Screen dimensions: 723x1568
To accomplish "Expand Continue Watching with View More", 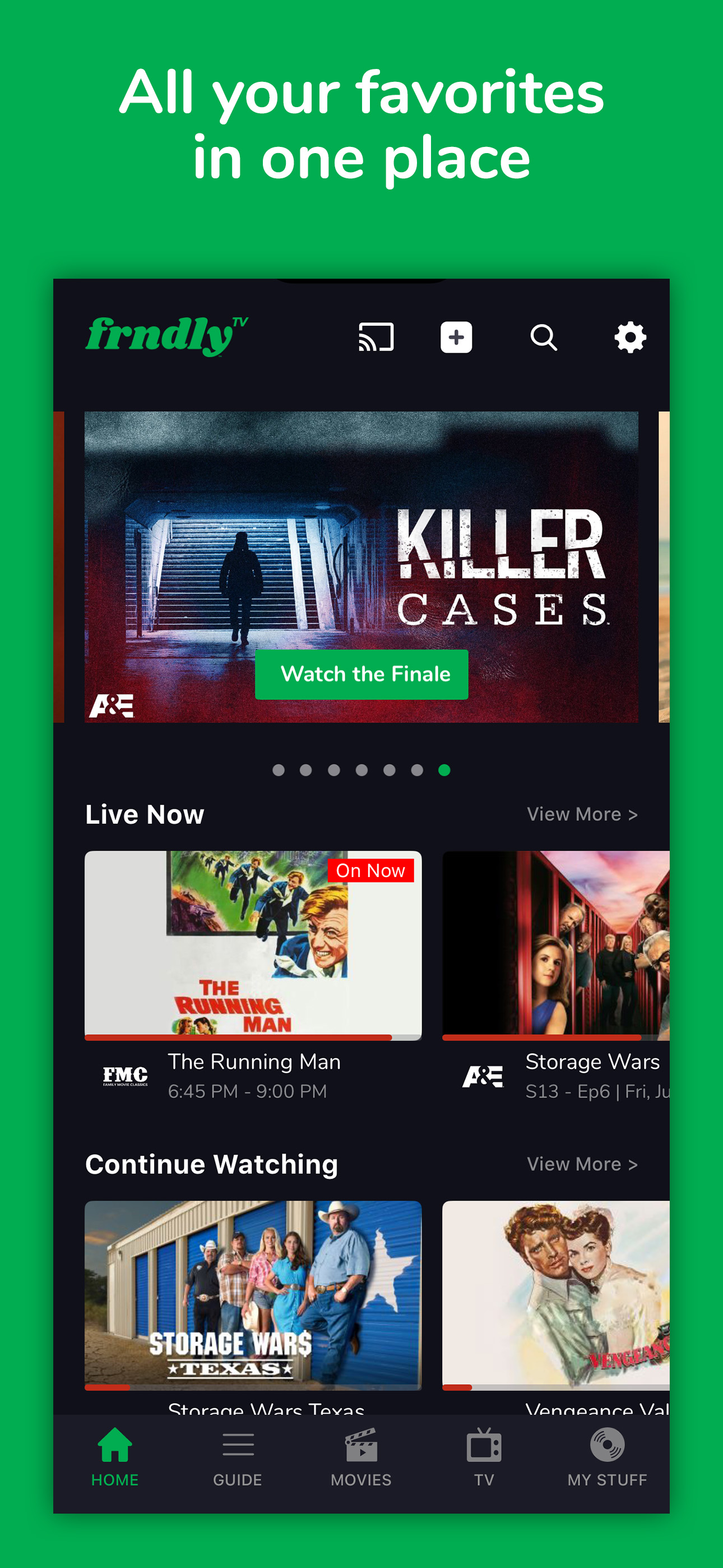I will click(582, 1164).
